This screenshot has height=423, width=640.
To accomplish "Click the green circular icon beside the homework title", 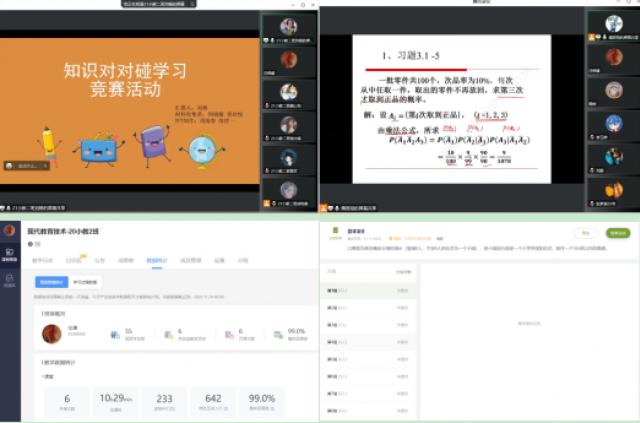I will click(x=338, y=231).
